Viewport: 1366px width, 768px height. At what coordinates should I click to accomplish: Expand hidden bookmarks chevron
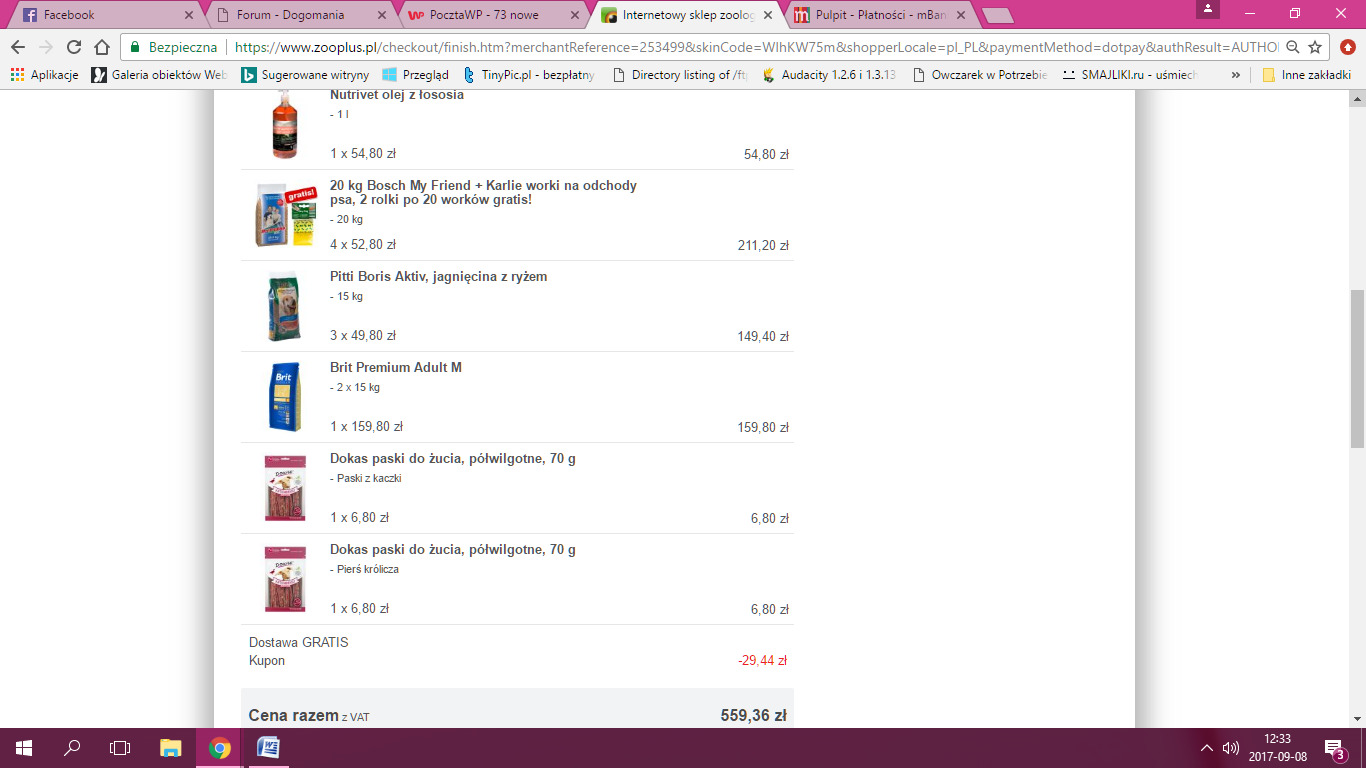(1236, 75)
